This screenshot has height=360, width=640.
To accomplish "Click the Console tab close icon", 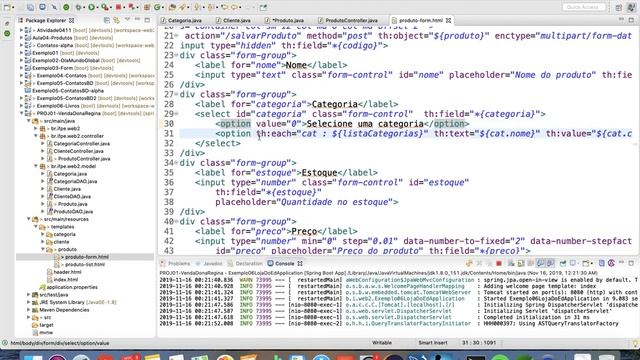I will (x=300, y=264).
